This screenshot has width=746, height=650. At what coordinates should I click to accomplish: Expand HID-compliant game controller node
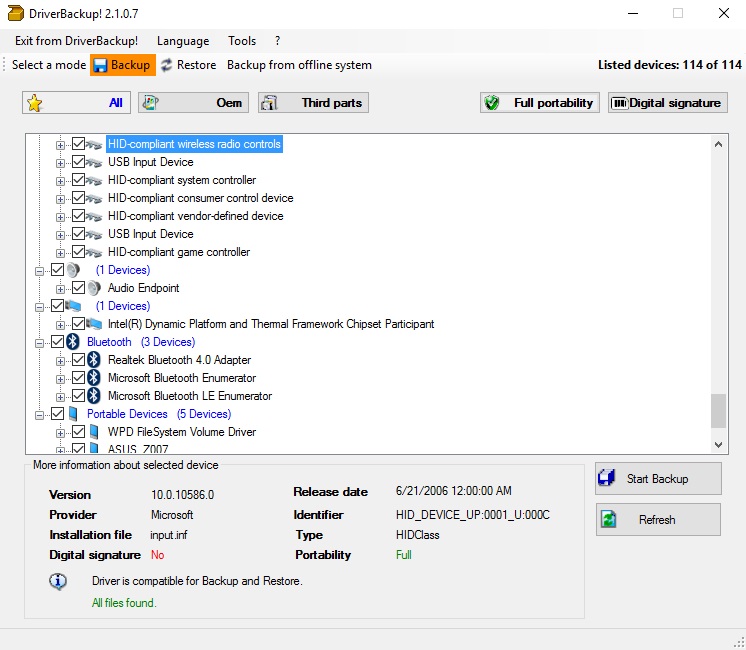click(x=60, y=253)
